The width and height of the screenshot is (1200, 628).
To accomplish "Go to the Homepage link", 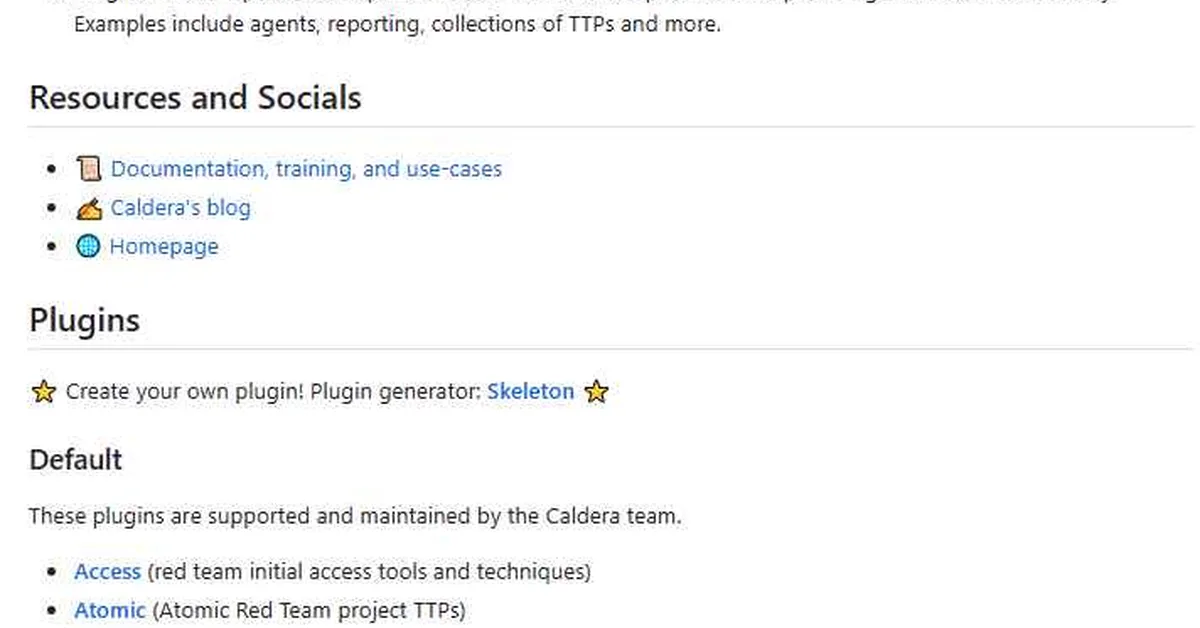I will pyautogui.click(x=164, y=246).
